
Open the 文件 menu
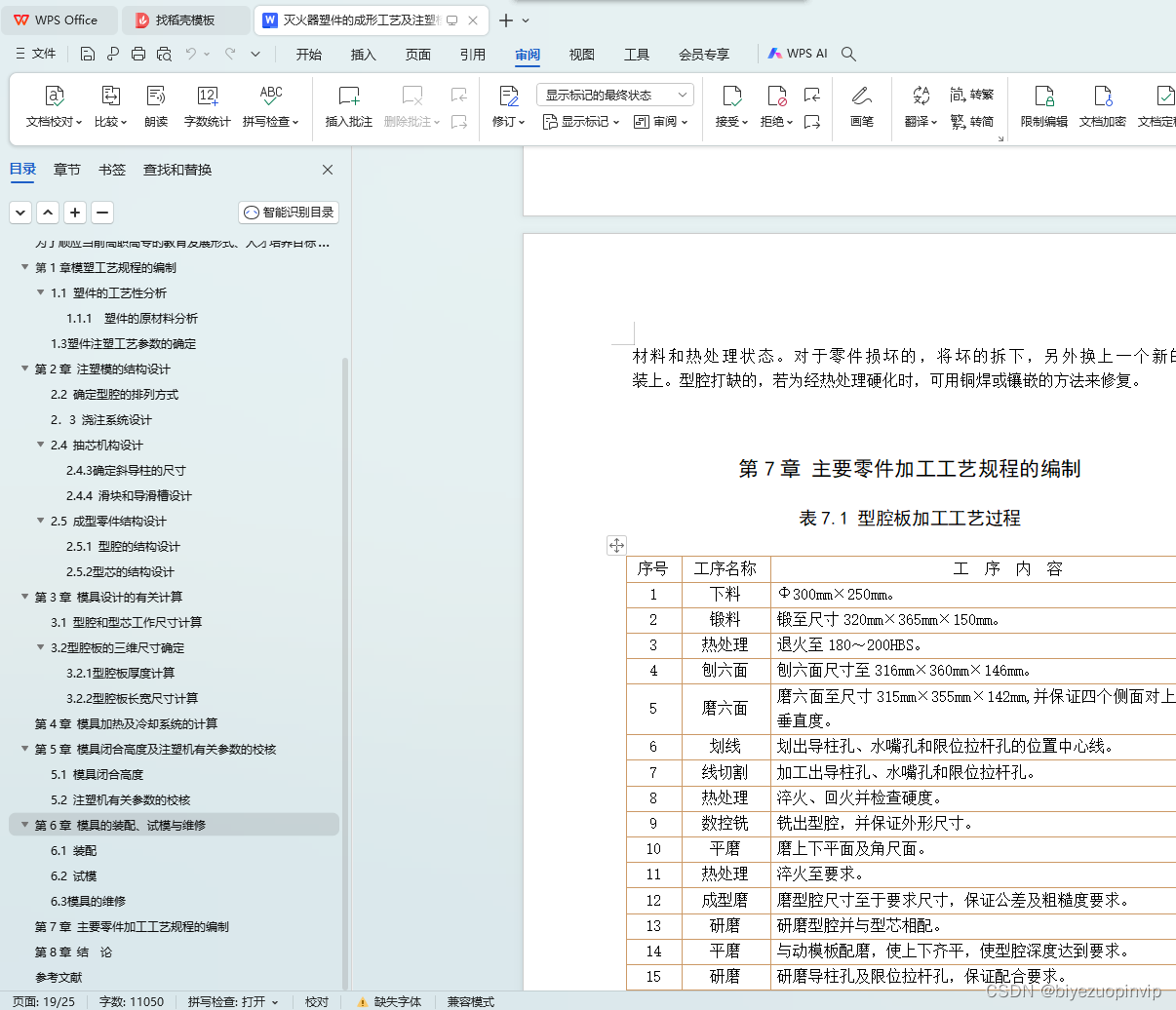[x=36, y=54]
